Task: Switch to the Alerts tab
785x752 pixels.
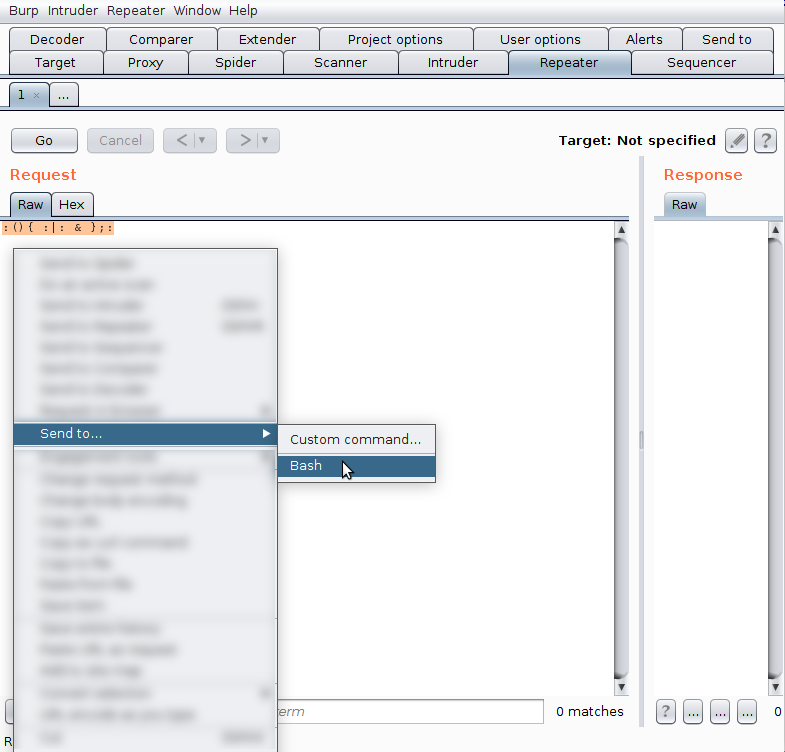Action: point(644,40)
